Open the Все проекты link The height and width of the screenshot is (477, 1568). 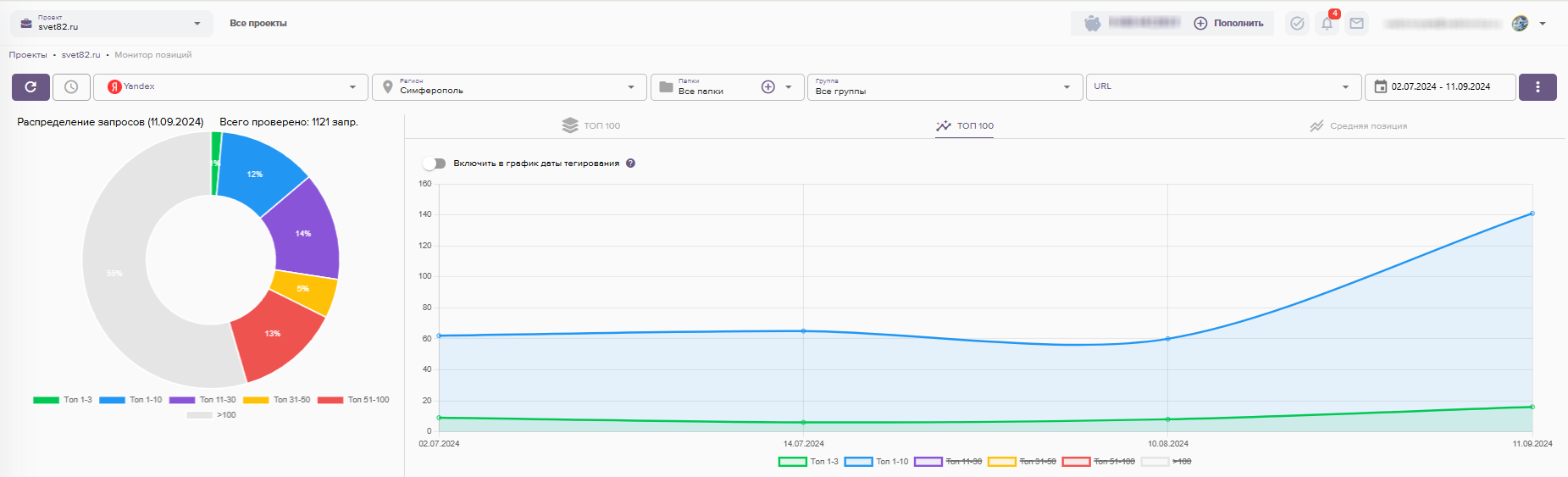click(258, 24)
